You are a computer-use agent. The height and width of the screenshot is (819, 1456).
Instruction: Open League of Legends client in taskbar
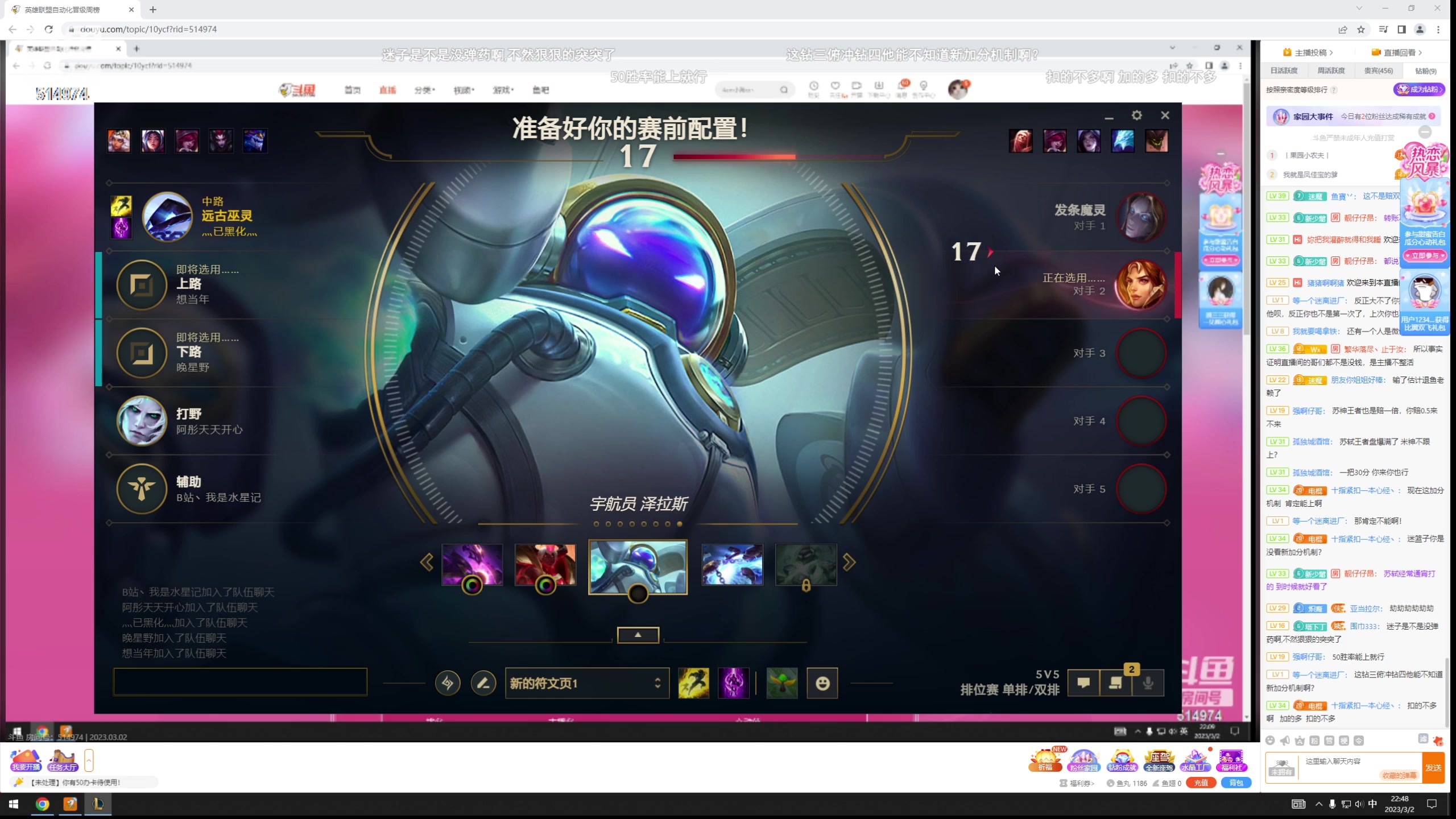(98, 804)
